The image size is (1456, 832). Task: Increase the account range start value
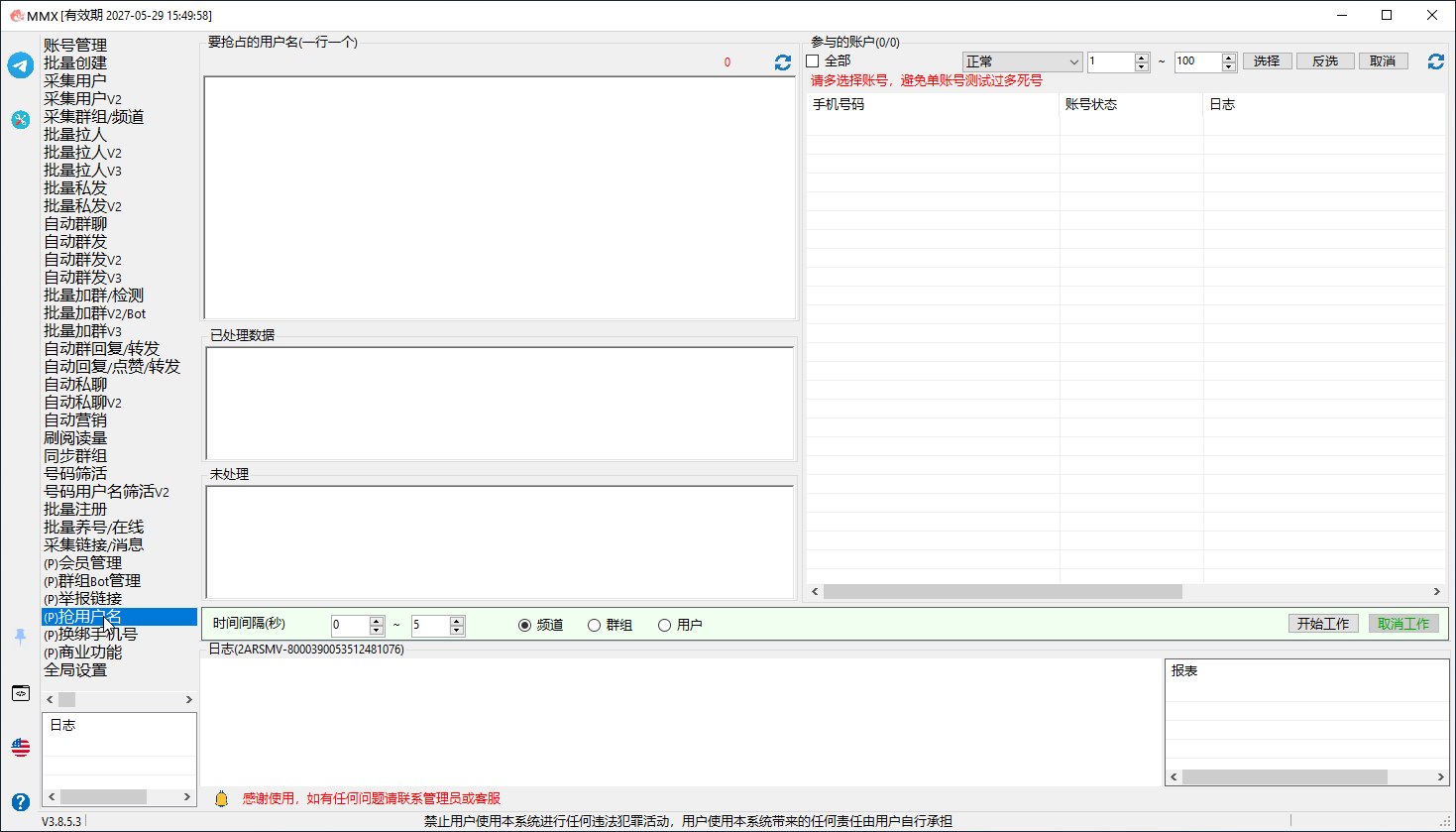point(1142,58)
